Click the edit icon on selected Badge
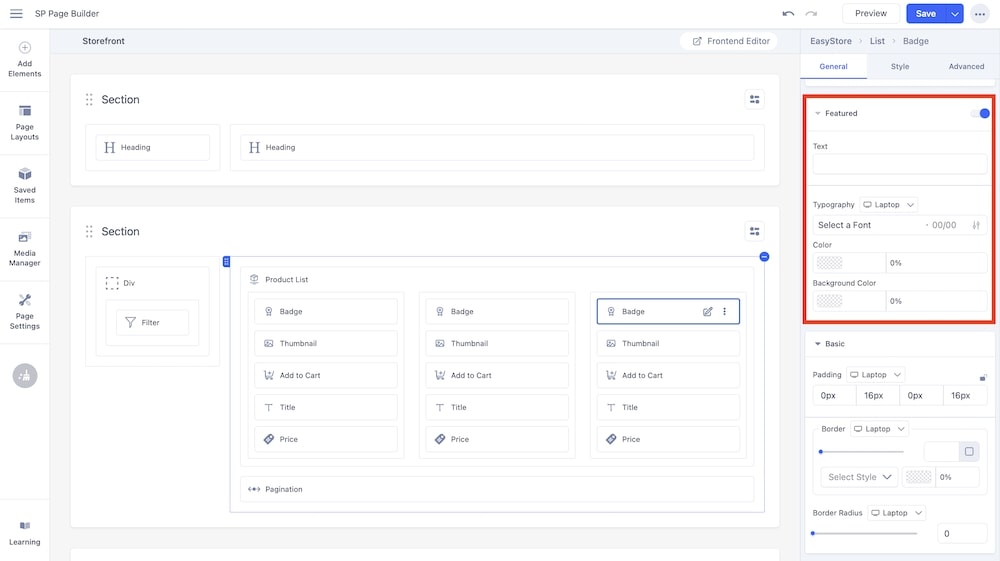1000x561 pixels. pyautogui.click(x=708, y=312)
